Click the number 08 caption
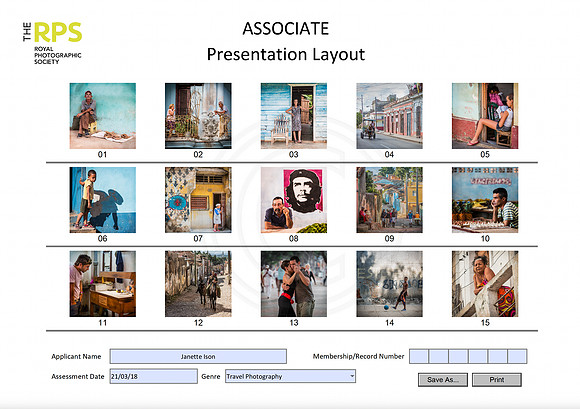580x409 pixels. tap(294, 239)
